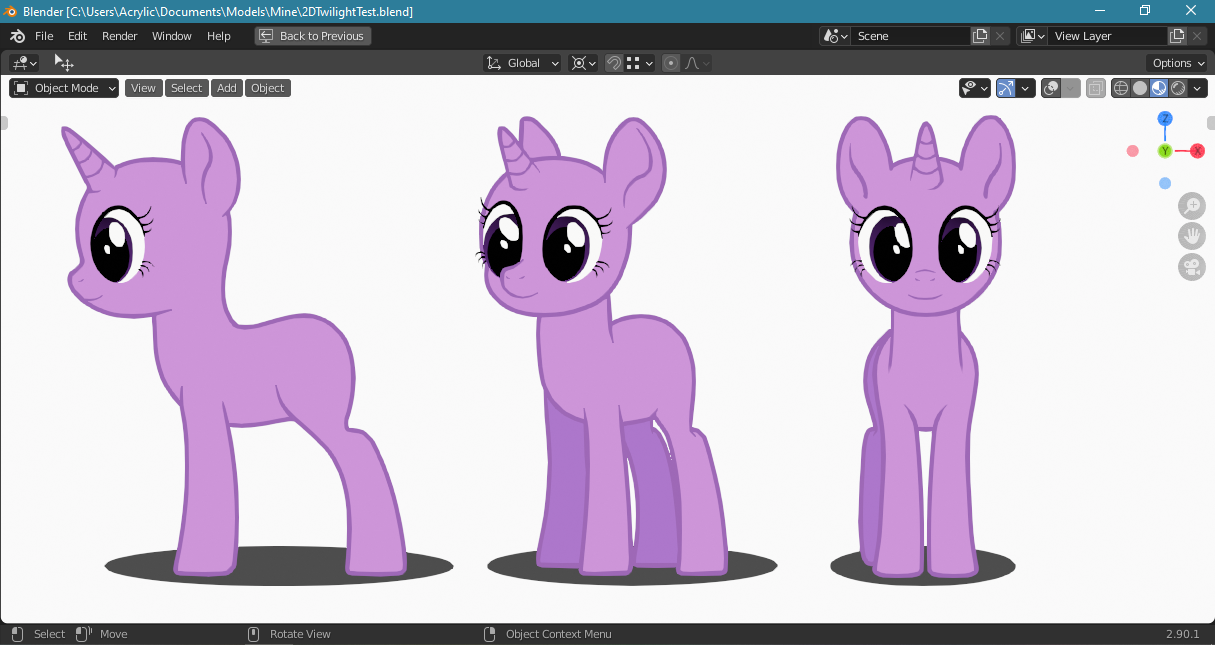Open the Render menu
Image resolution: width=1215 pixels, height=645 pixels.
point(120,36)
